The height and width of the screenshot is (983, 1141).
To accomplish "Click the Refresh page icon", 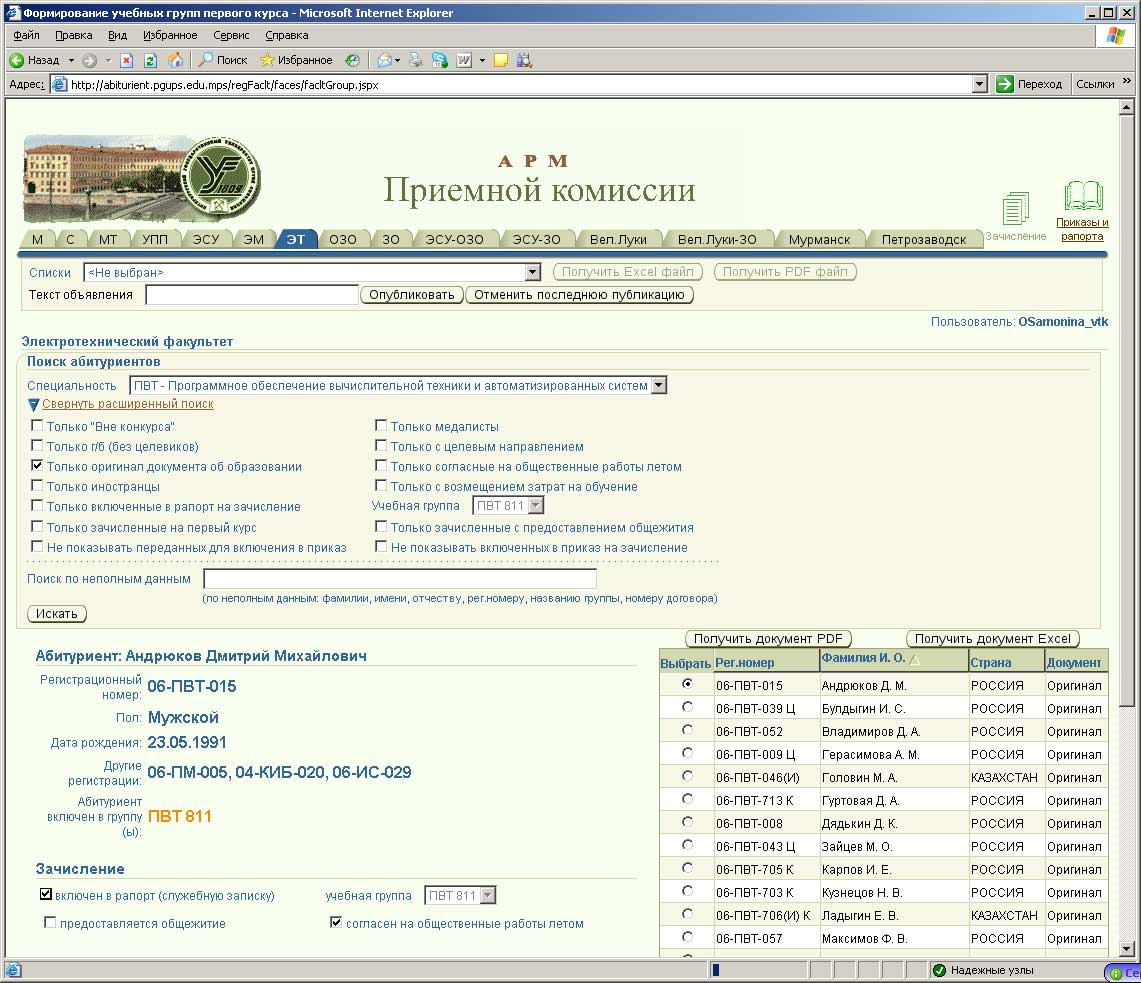I will 151,60.
